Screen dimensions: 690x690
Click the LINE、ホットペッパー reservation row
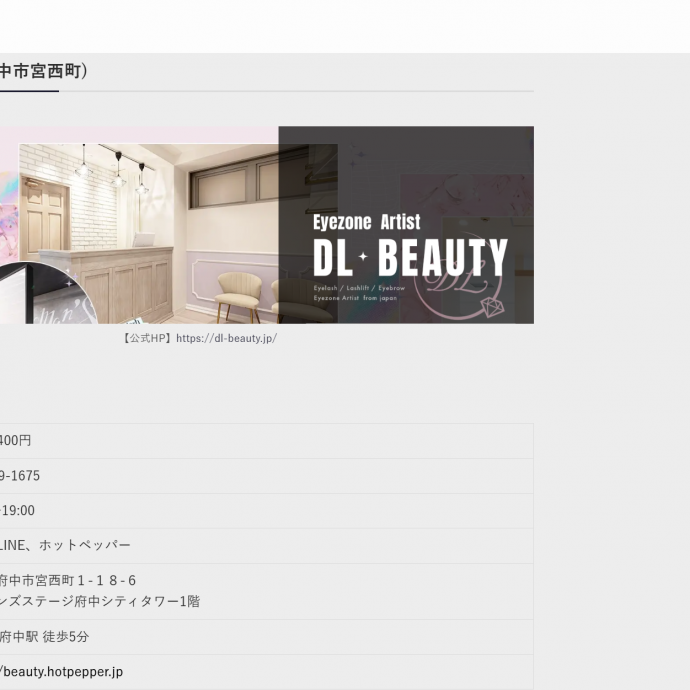click(x=65, y=546)
